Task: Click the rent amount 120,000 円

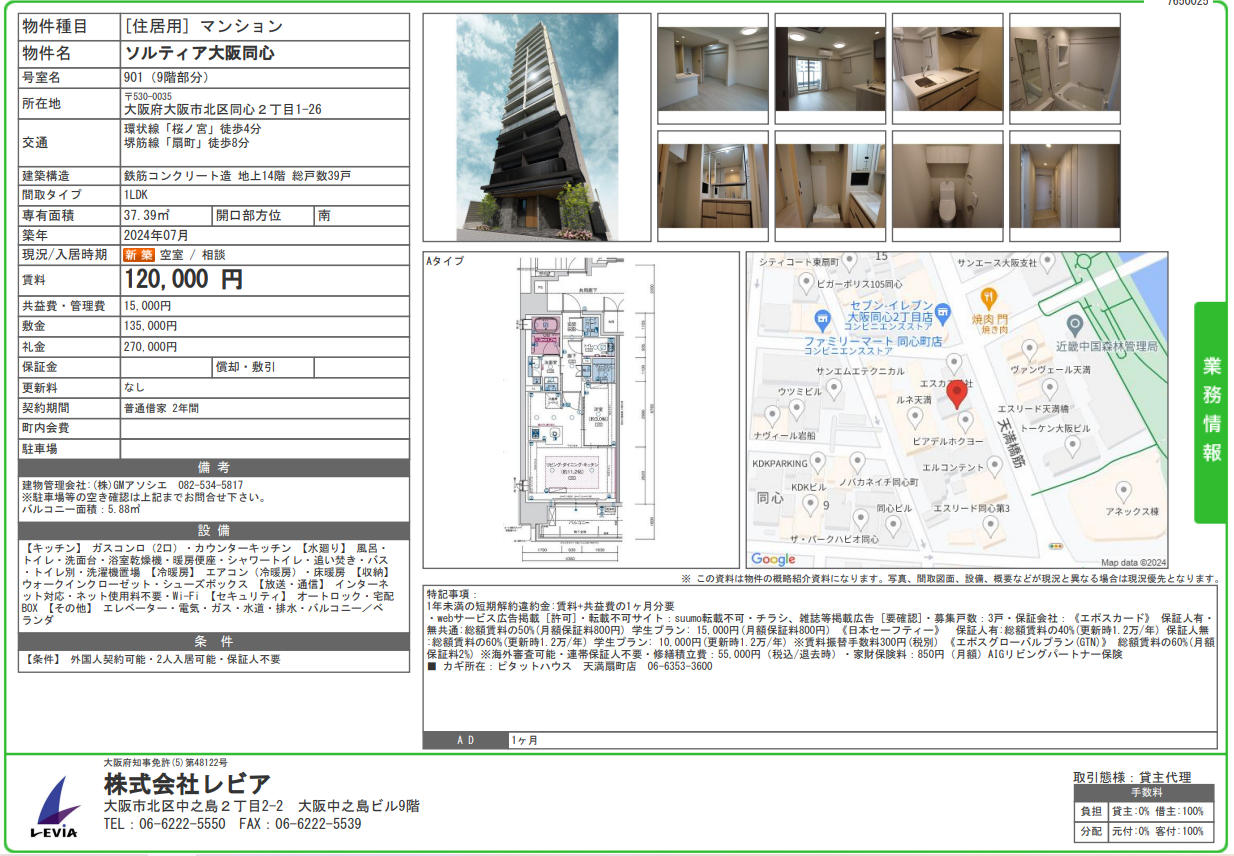Action: pyautogui.click(x=183, y=280)
